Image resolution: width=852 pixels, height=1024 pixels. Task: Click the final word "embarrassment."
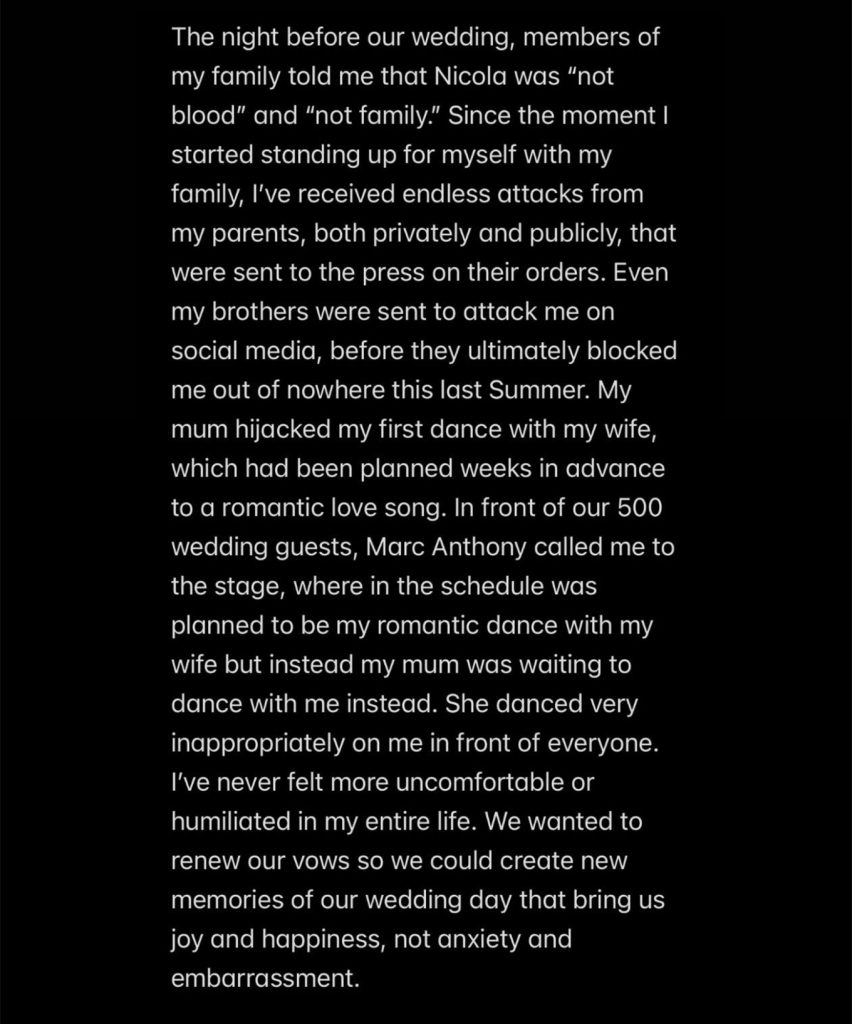point(265,979)
